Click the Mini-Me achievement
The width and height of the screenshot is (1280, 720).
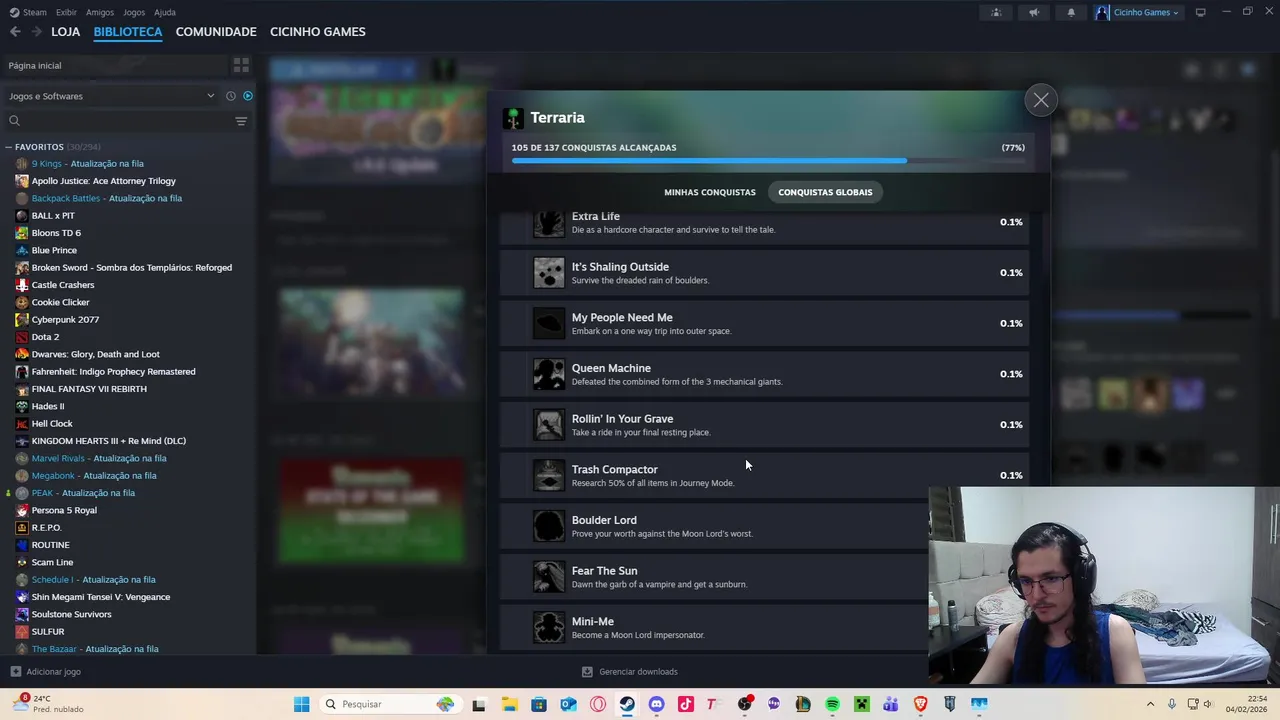click(x=714, y=627)
